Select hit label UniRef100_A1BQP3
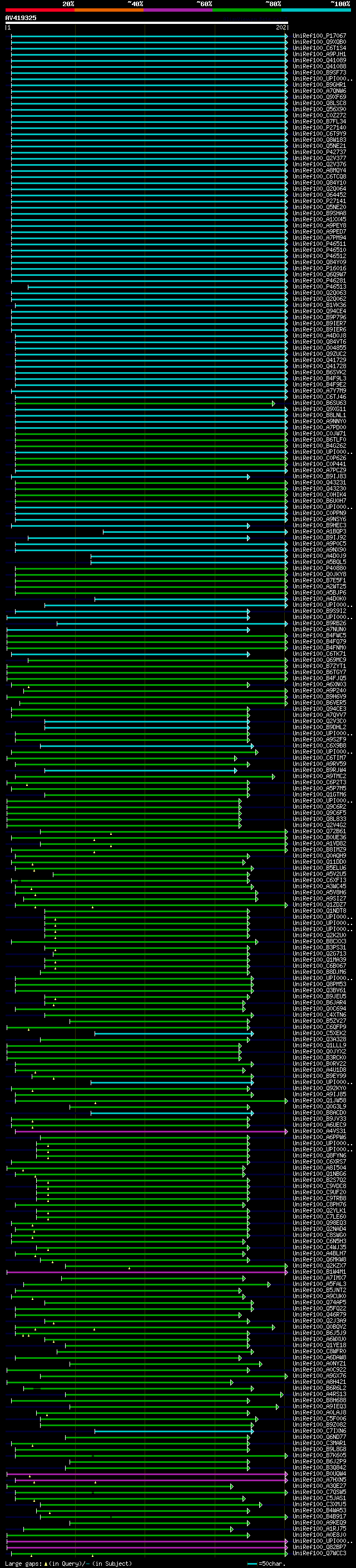356x1568 pixels. coord(319,531)
